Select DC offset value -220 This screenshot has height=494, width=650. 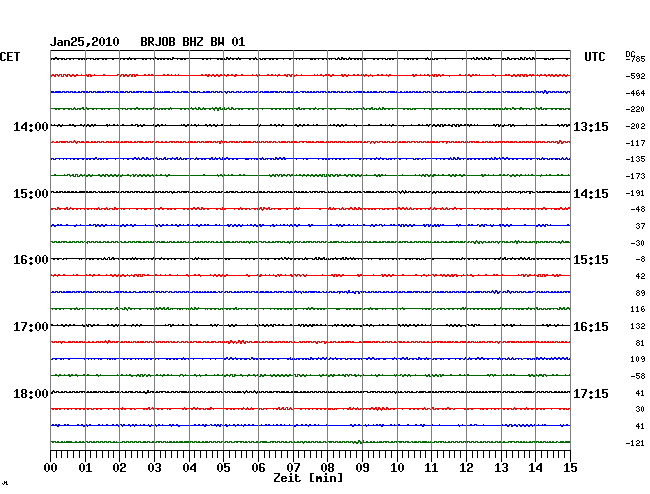click(635, 109)
